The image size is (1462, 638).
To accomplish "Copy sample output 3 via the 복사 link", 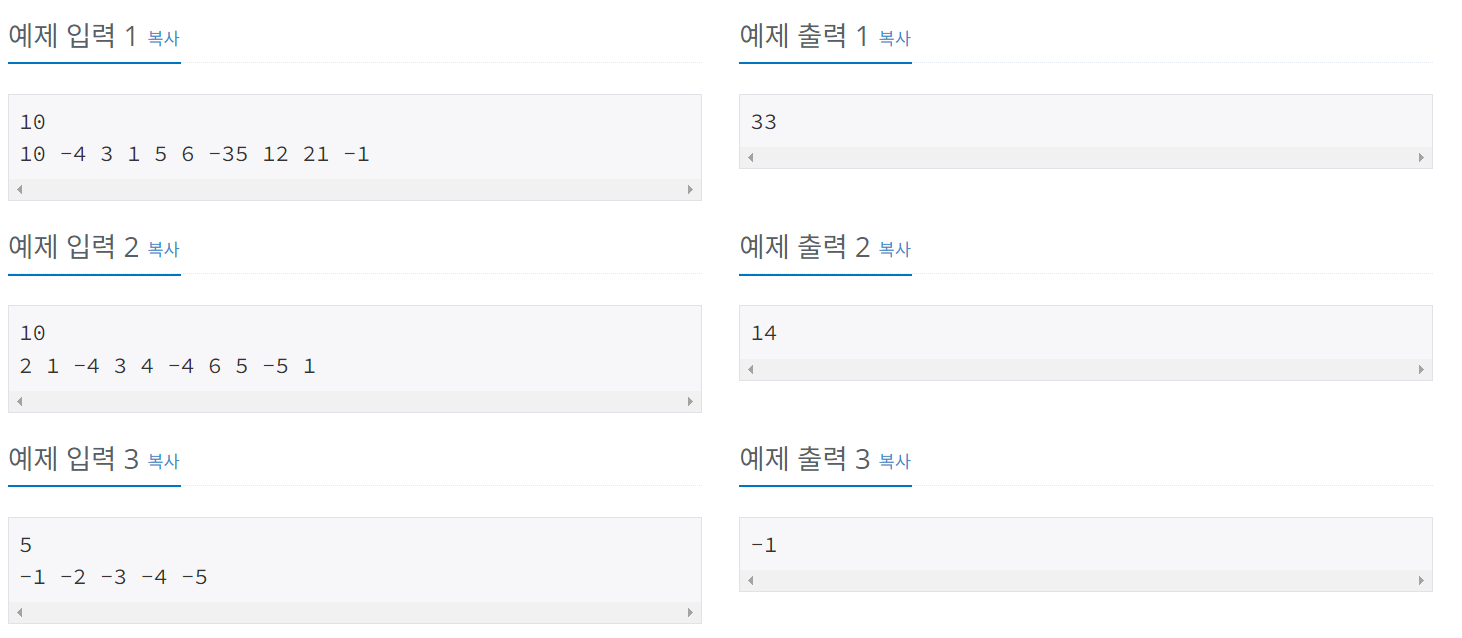I will point(893,462).
